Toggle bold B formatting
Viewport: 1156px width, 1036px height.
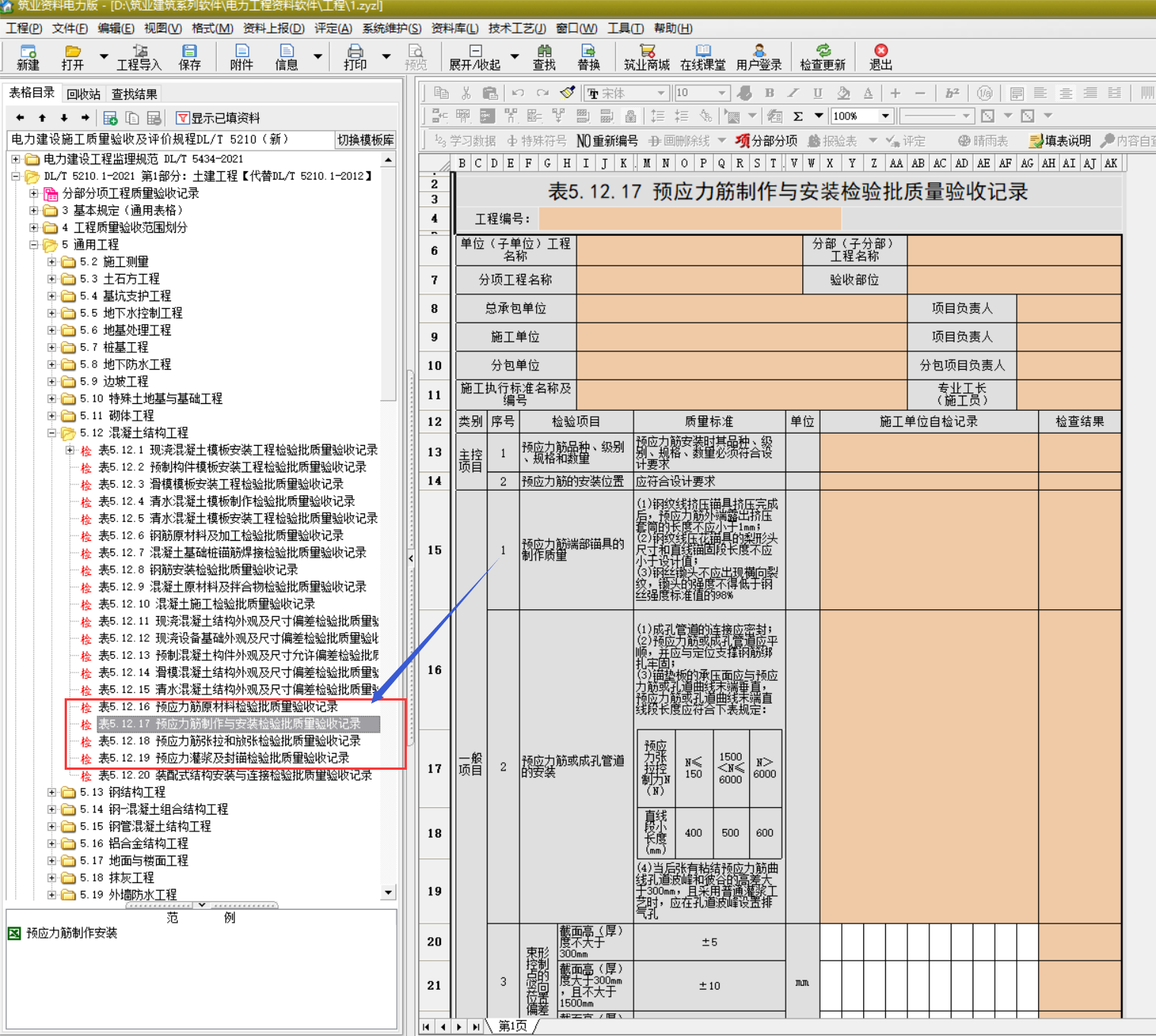pyautogui.click(x=770, y=93)
